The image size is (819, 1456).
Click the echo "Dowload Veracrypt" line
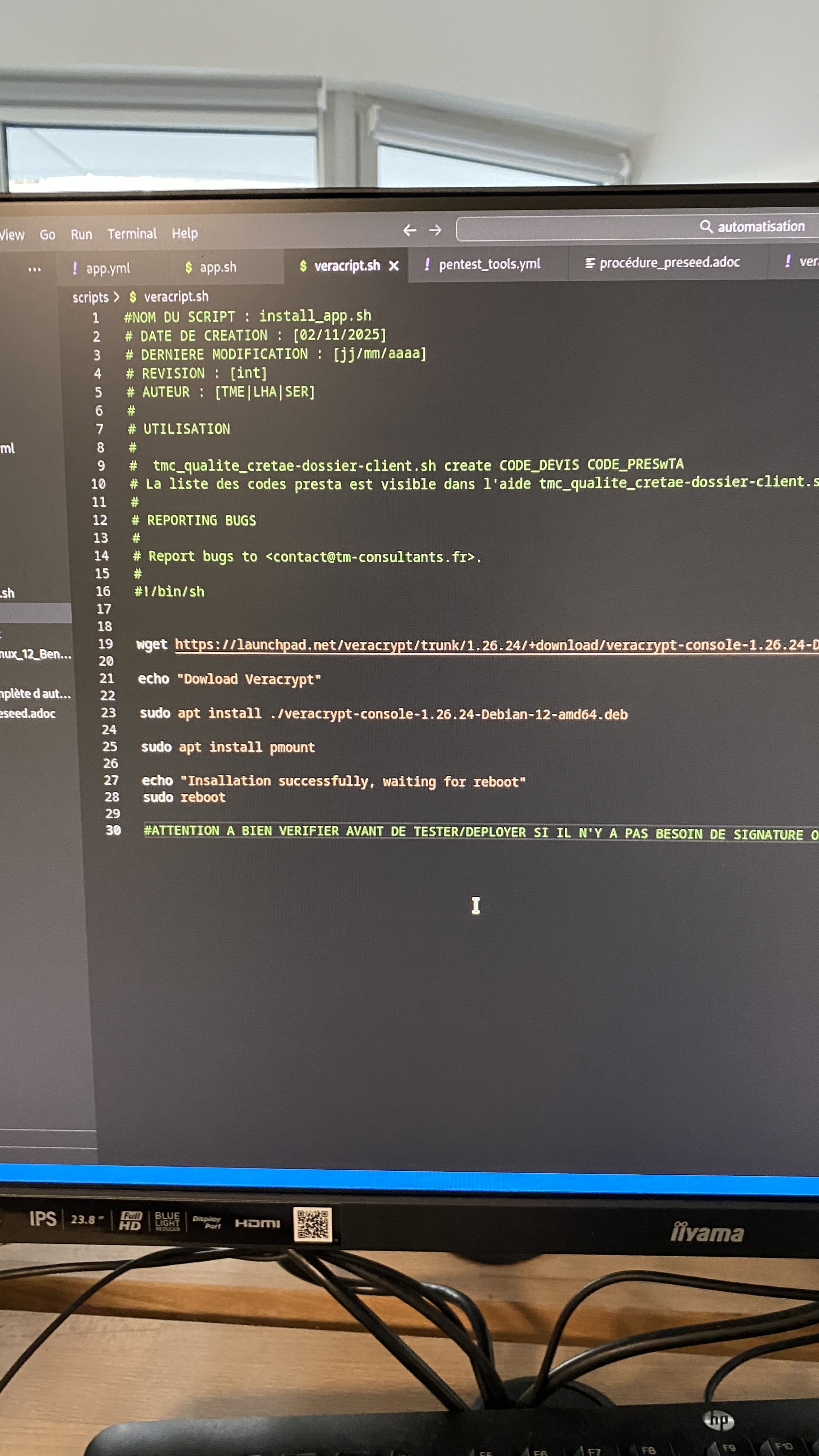[x=229, y=679]
